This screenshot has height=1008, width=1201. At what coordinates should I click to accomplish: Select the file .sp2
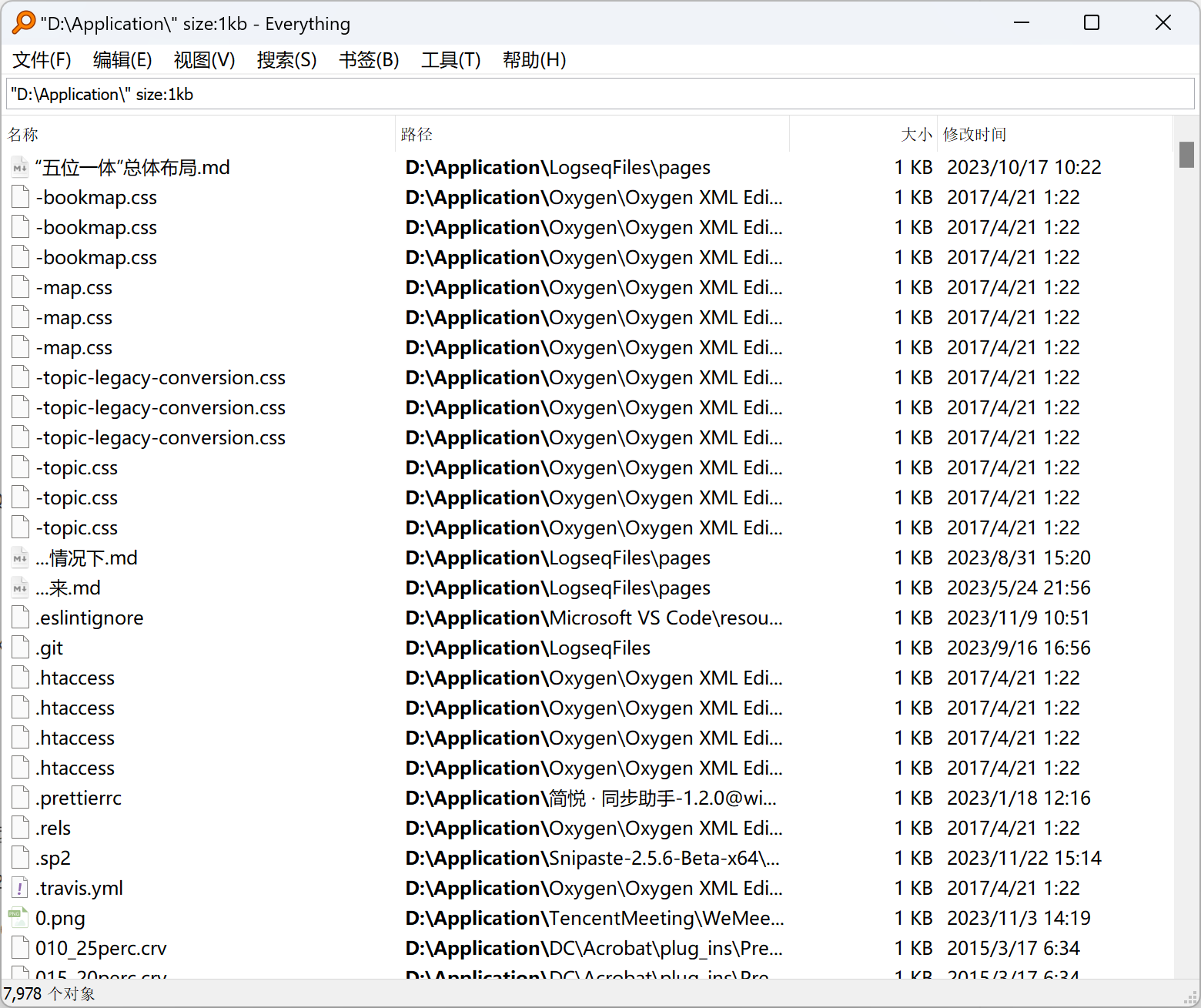(53, 859)
